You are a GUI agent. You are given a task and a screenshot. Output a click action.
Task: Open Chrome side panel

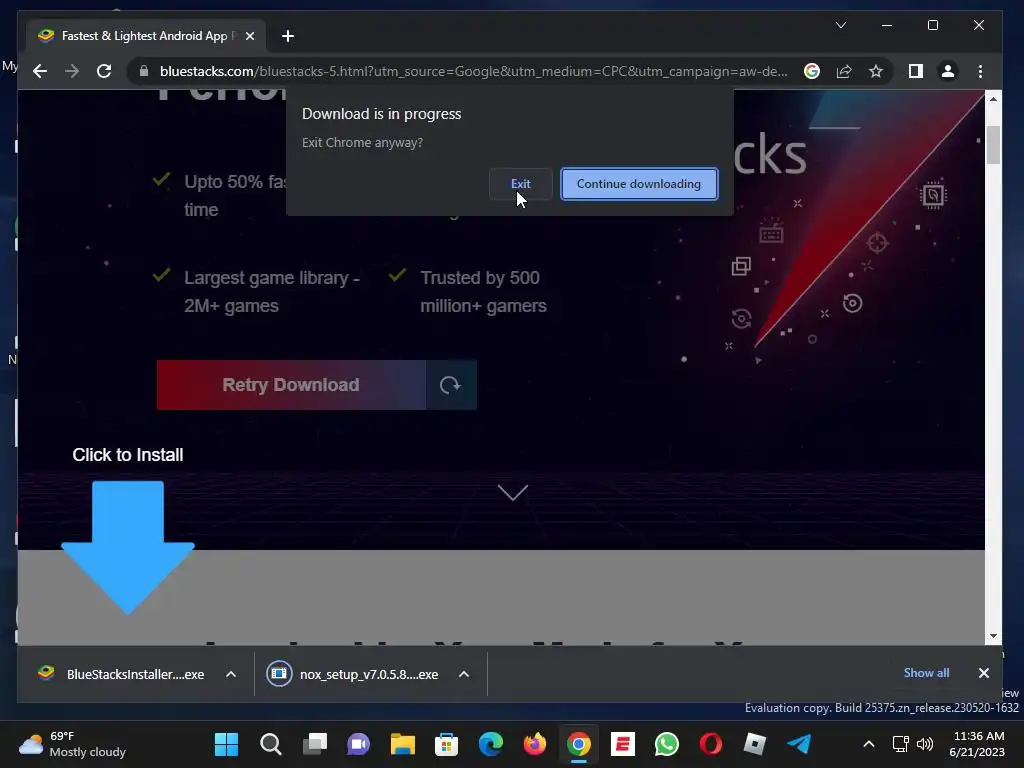click(916, 71)
